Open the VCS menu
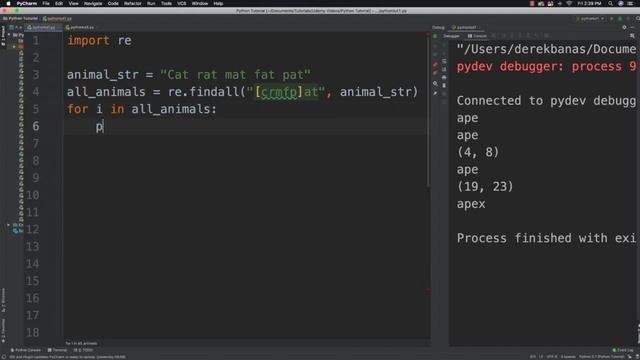Screen dimensions: 640x360 click(x=182, y=3)
